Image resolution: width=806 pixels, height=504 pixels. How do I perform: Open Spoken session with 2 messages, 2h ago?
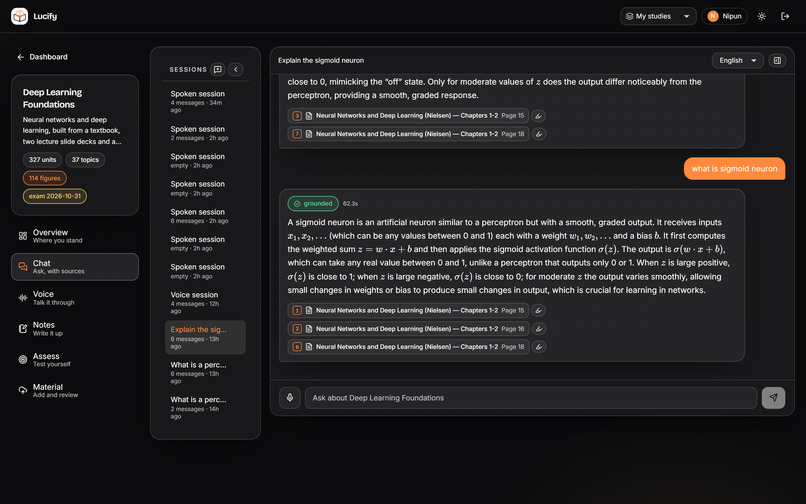[205, 133]
